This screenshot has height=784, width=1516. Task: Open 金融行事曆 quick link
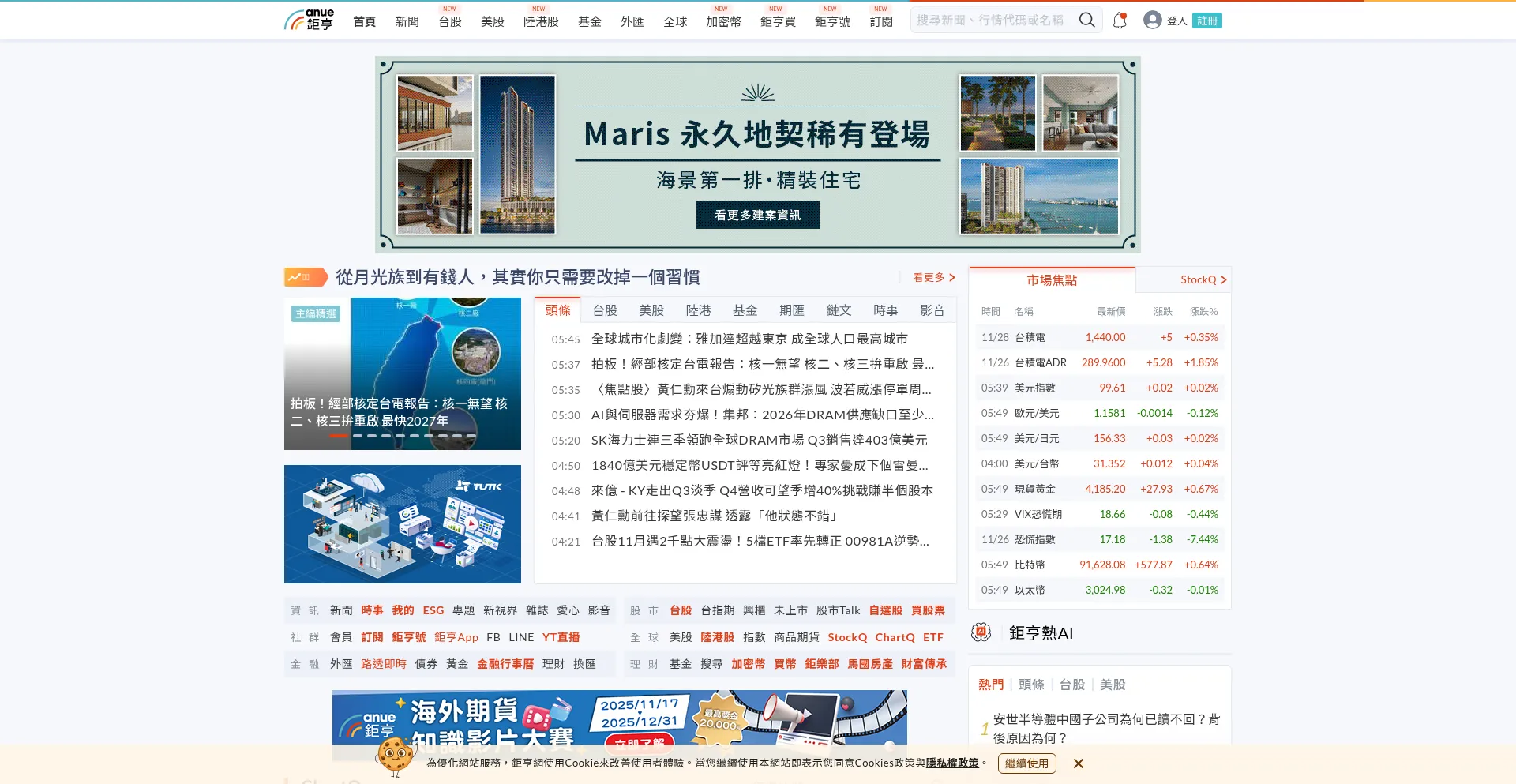(505, 664)
